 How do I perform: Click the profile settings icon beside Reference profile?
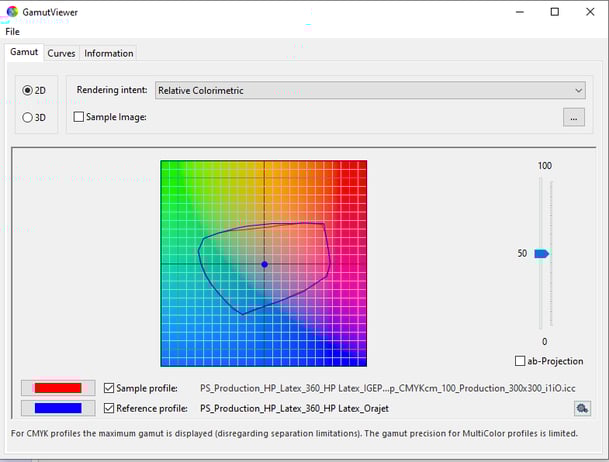pyautogui.click(x=581, y=408)
